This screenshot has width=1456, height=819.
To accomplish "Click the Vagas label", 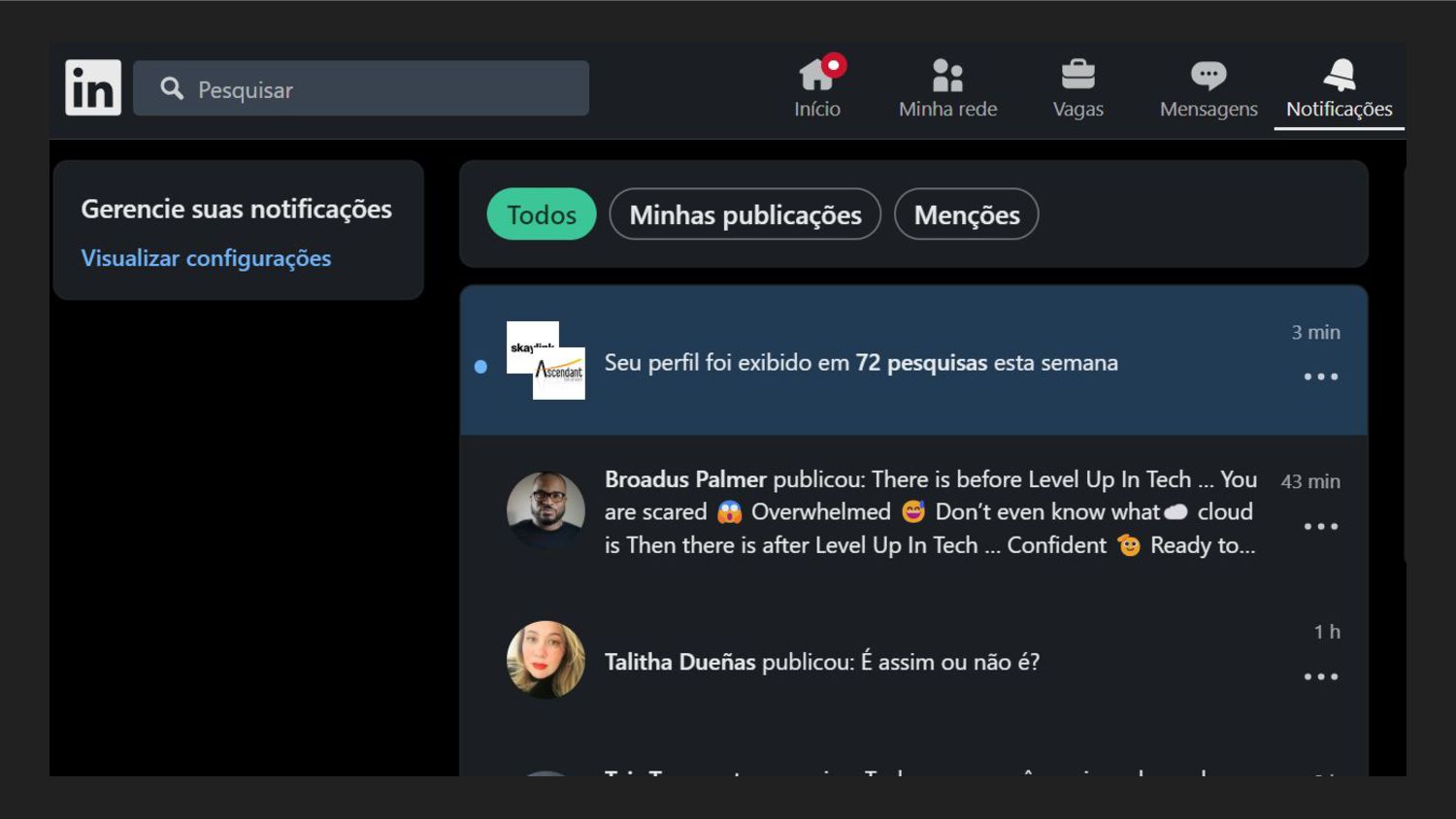I will pyautogui.click(x=1078, y=109).
